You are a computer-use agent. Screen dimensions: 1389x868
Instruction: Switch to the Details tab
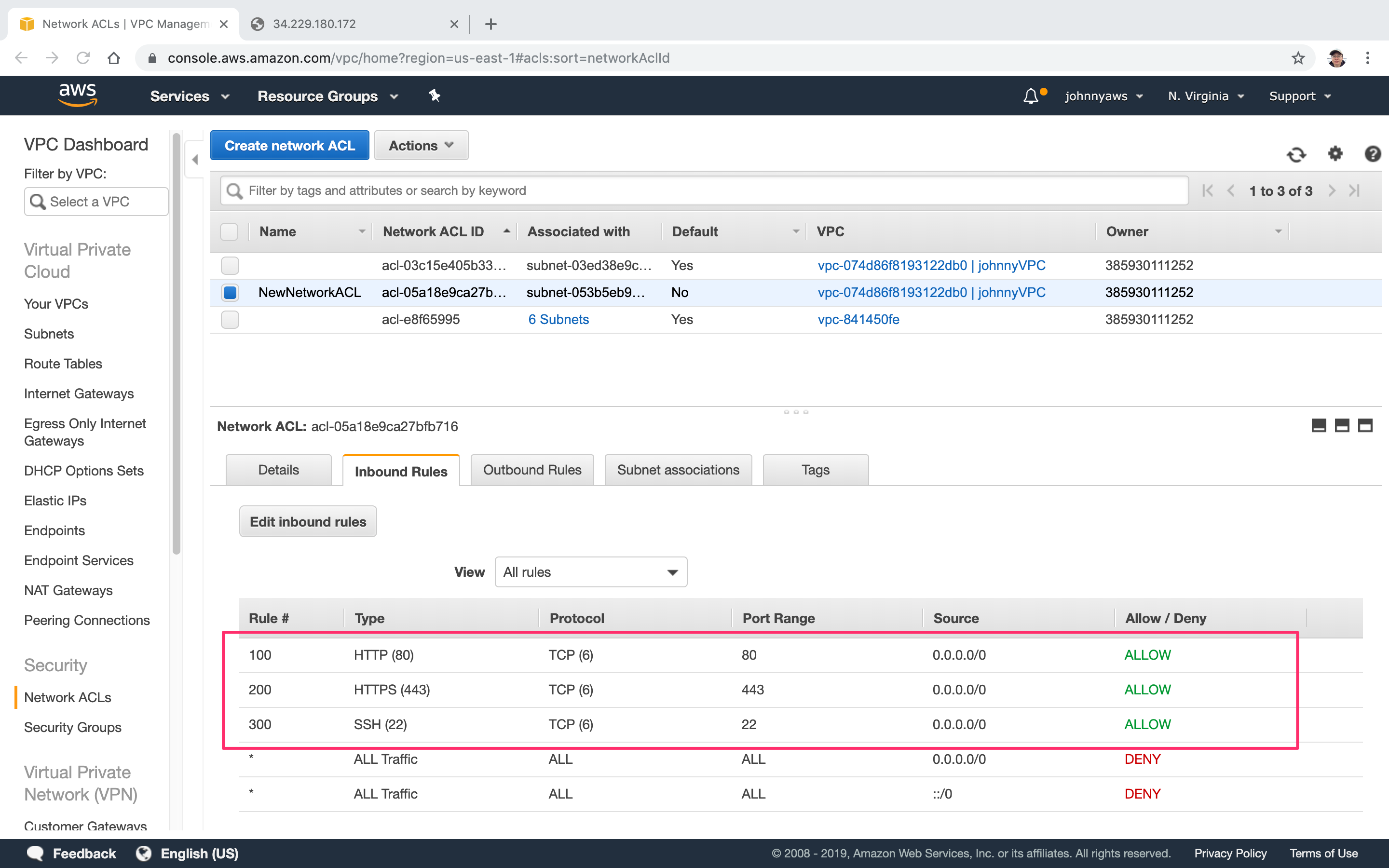(x=278, y=470)
